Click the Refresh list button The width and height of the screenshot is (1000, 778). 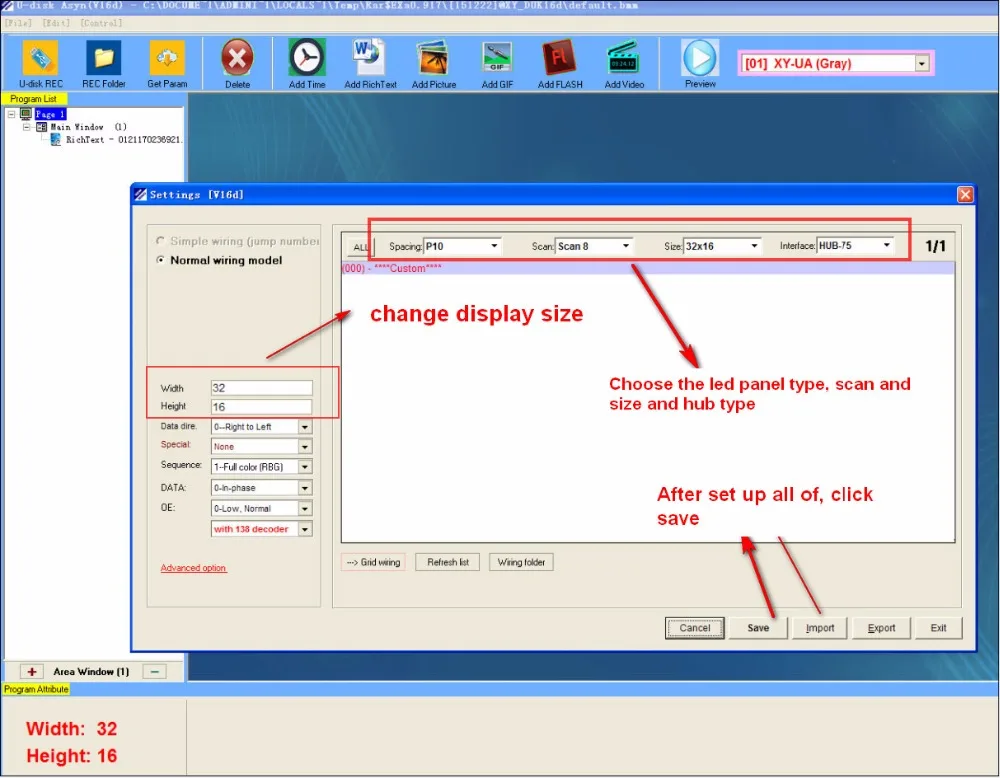click(448, 562)
